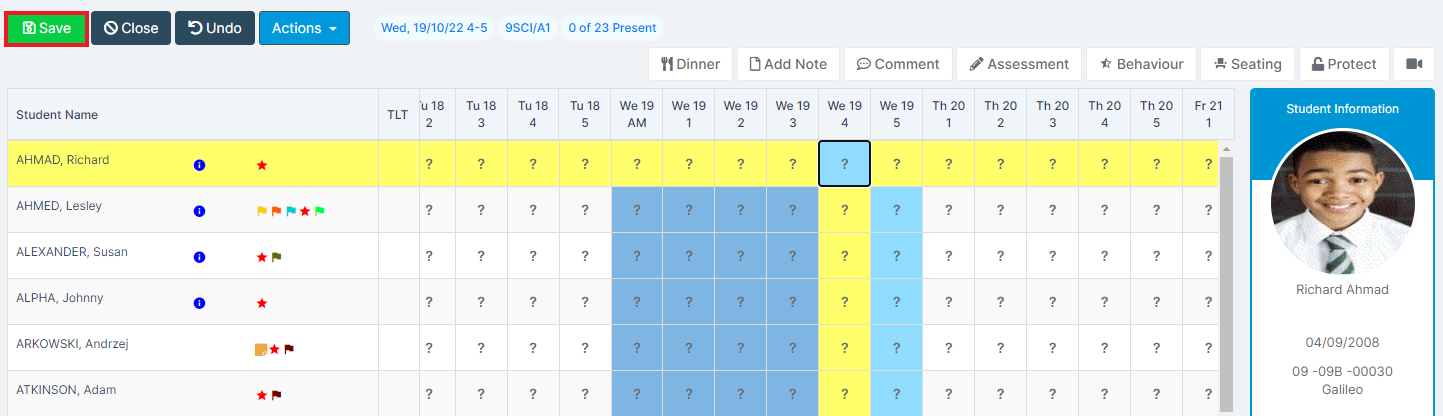Click the blue info icon for AHMAD, Richard
1443x416 pixels.
click(x=199, y=165)
